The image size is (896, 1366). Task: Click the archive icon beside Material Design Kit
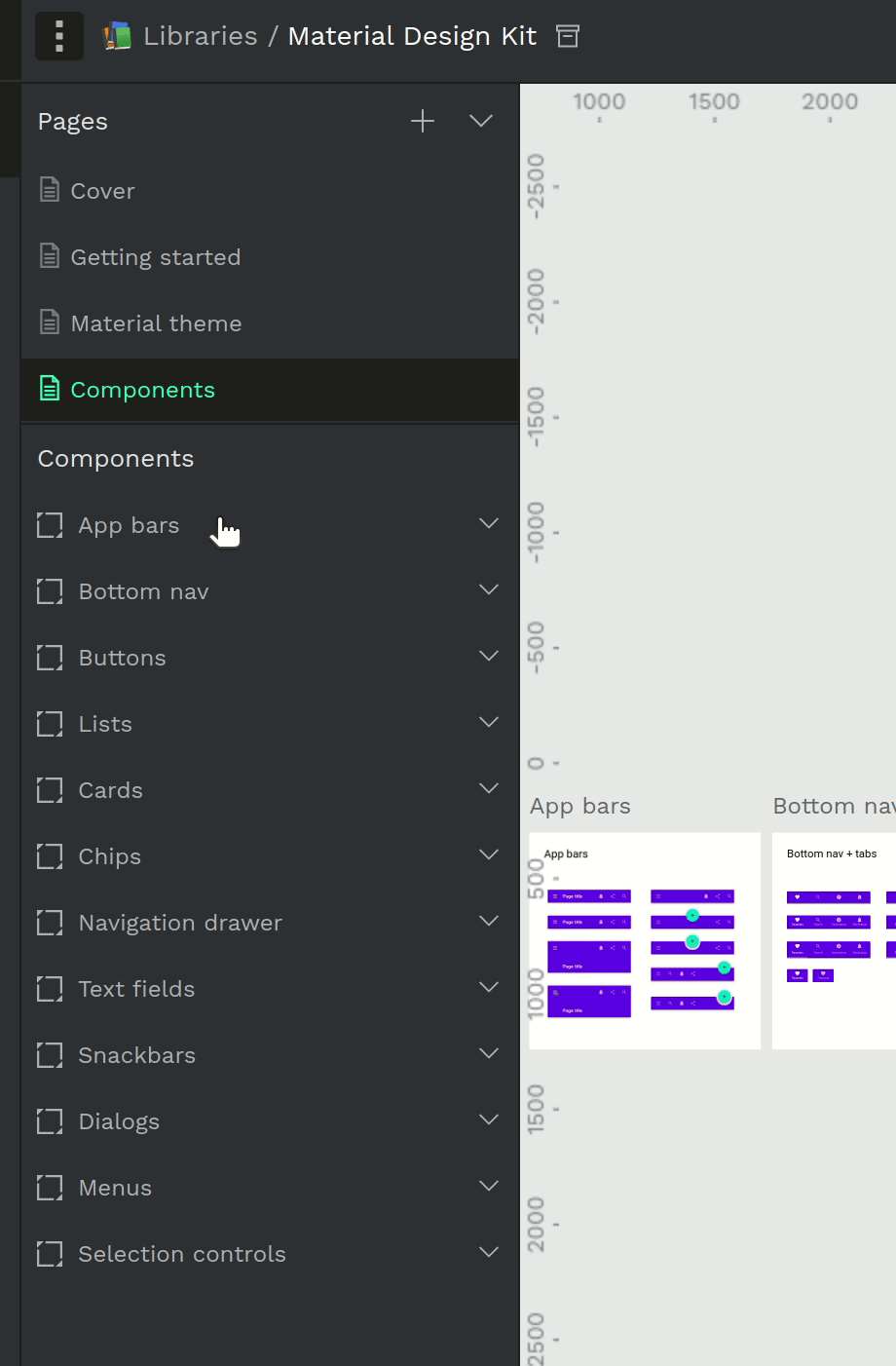pyautogui.click(x=567, y=36)
